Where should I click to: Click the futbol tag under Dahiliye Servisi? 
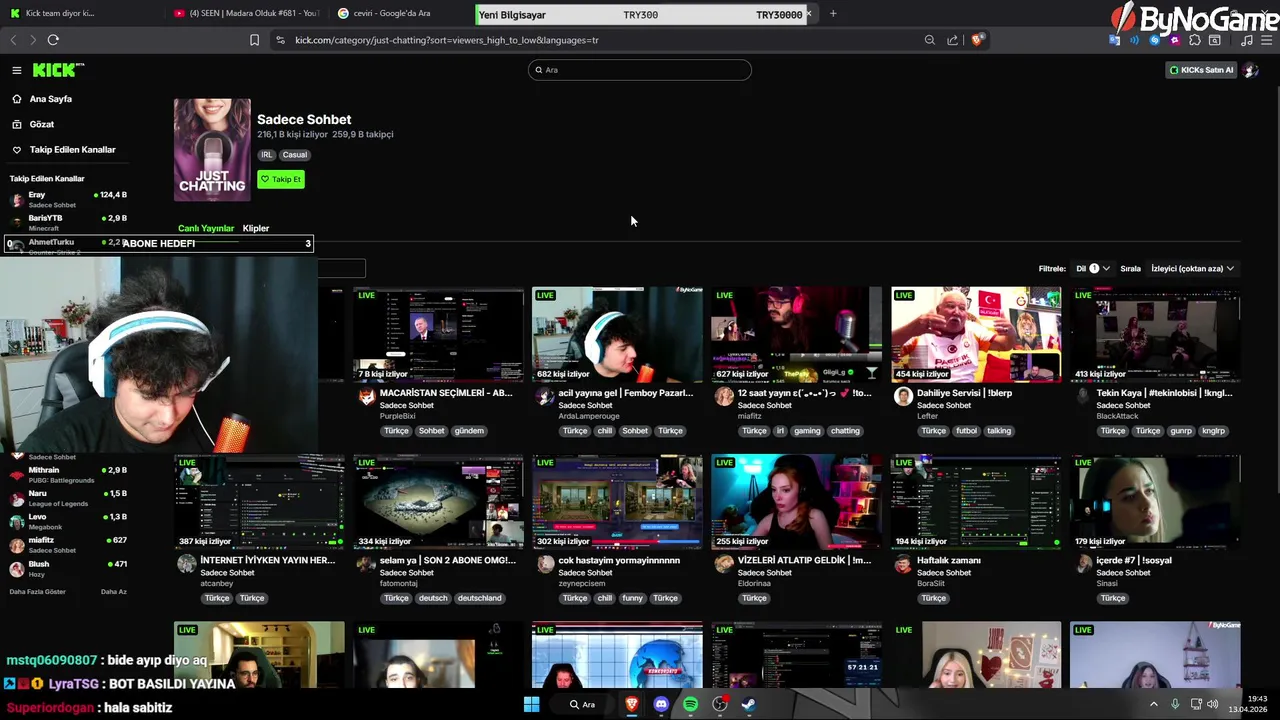click(966, 431)
